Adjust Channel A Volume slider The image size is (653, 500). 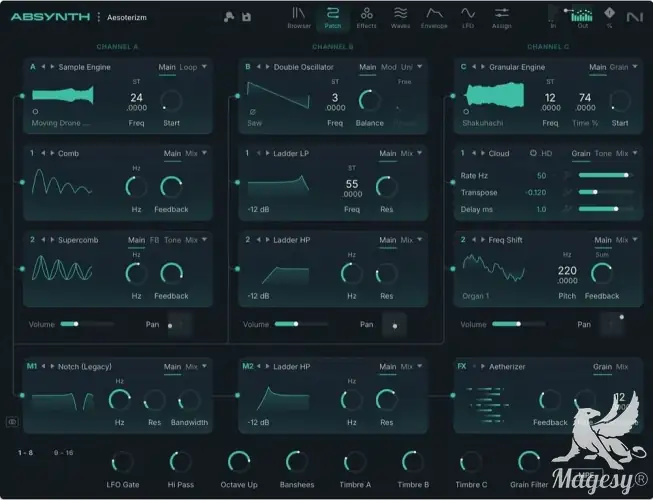click(87, 324)
